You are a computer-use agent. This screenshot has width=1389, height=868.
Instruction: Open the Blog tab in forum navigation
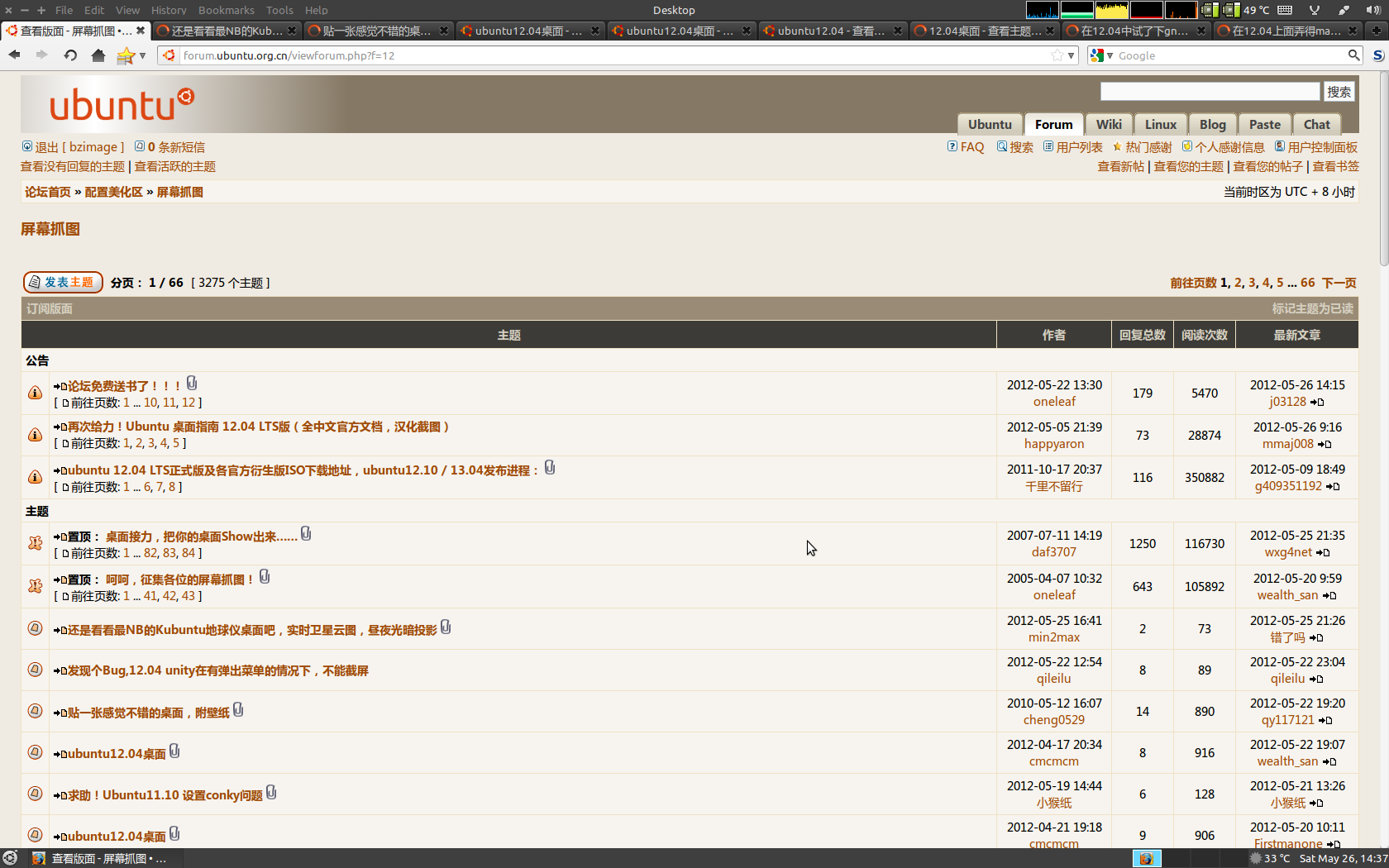point(1212,124)
